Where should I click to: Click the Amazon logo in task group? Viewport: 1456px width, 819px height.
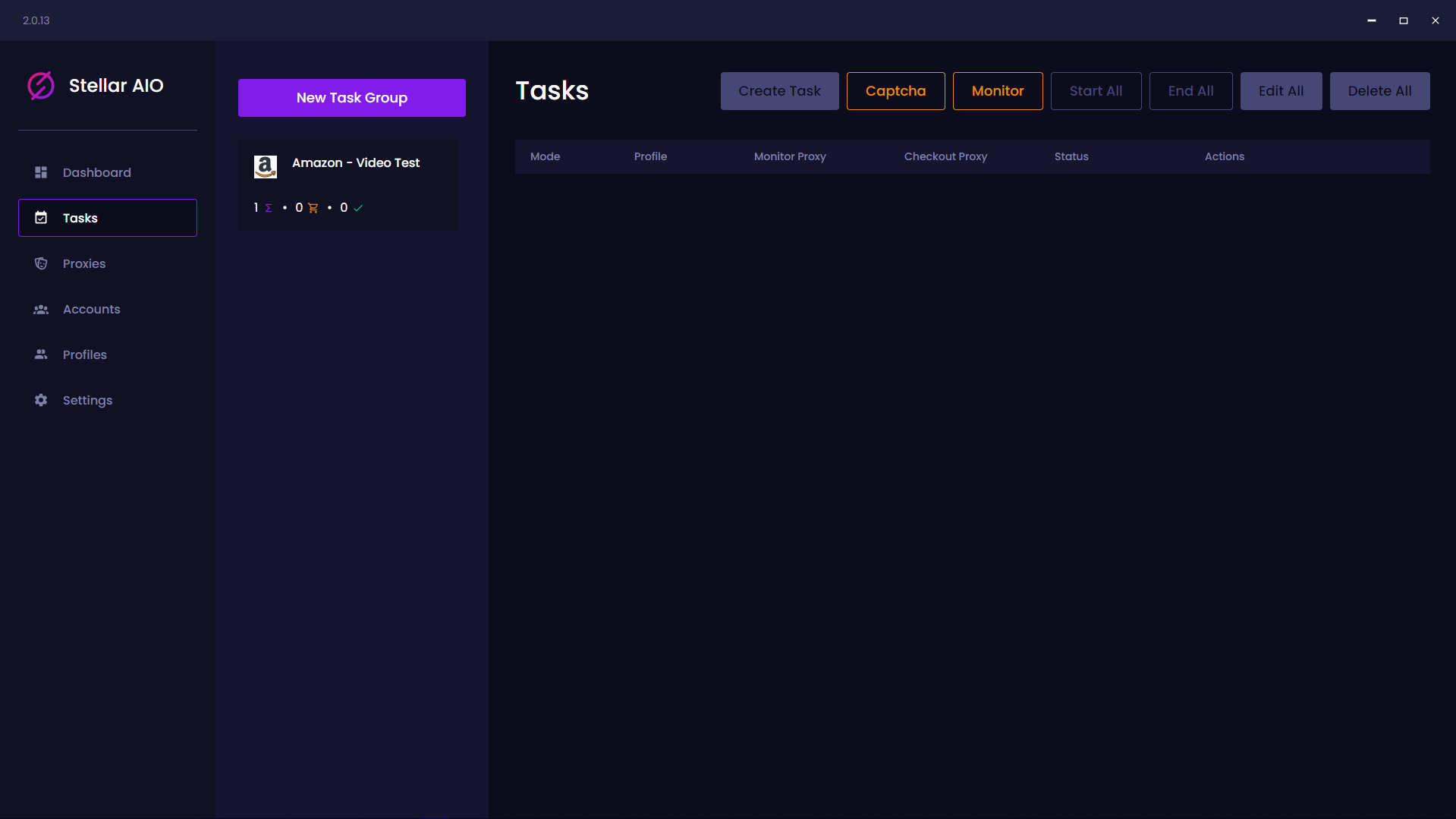266,166
